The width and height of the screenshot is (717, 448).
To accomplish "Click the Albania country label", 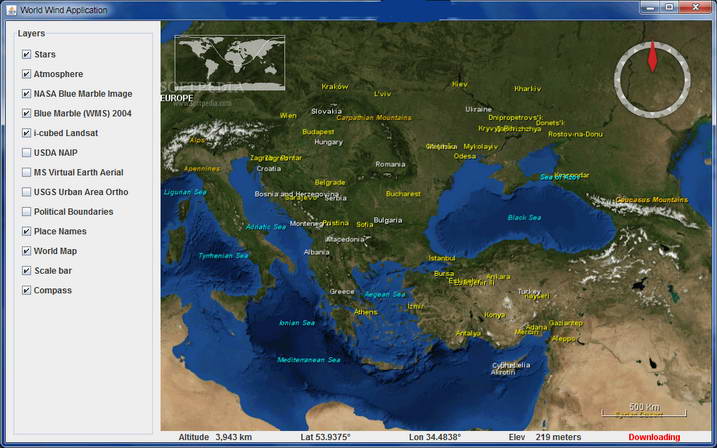I will 316,252.
